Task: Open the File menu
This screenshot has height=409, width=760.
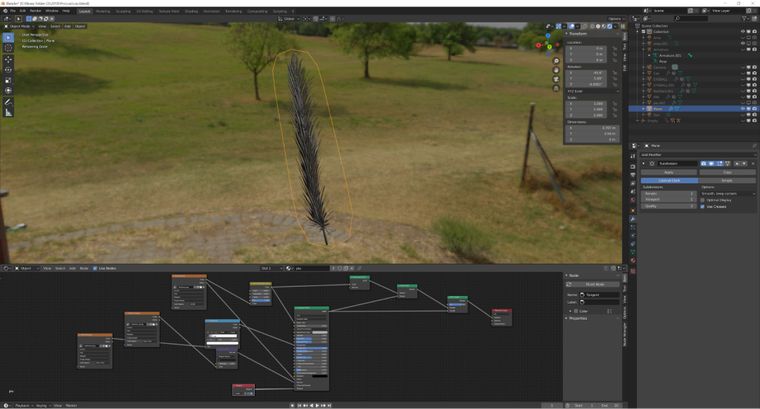Action: coord(13,11)
